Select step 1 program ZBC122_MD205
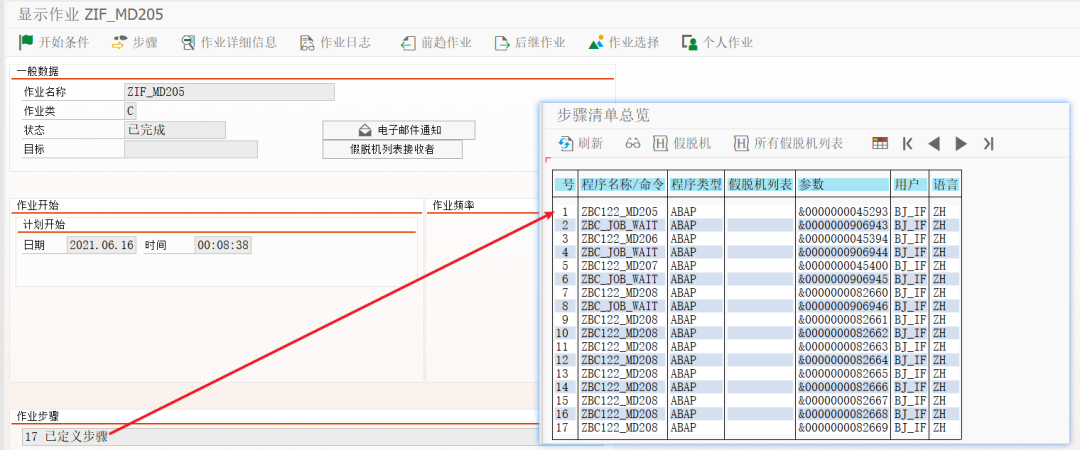Screen dimensions: 1080x450 pyautogui.click(x=619, y=212)
